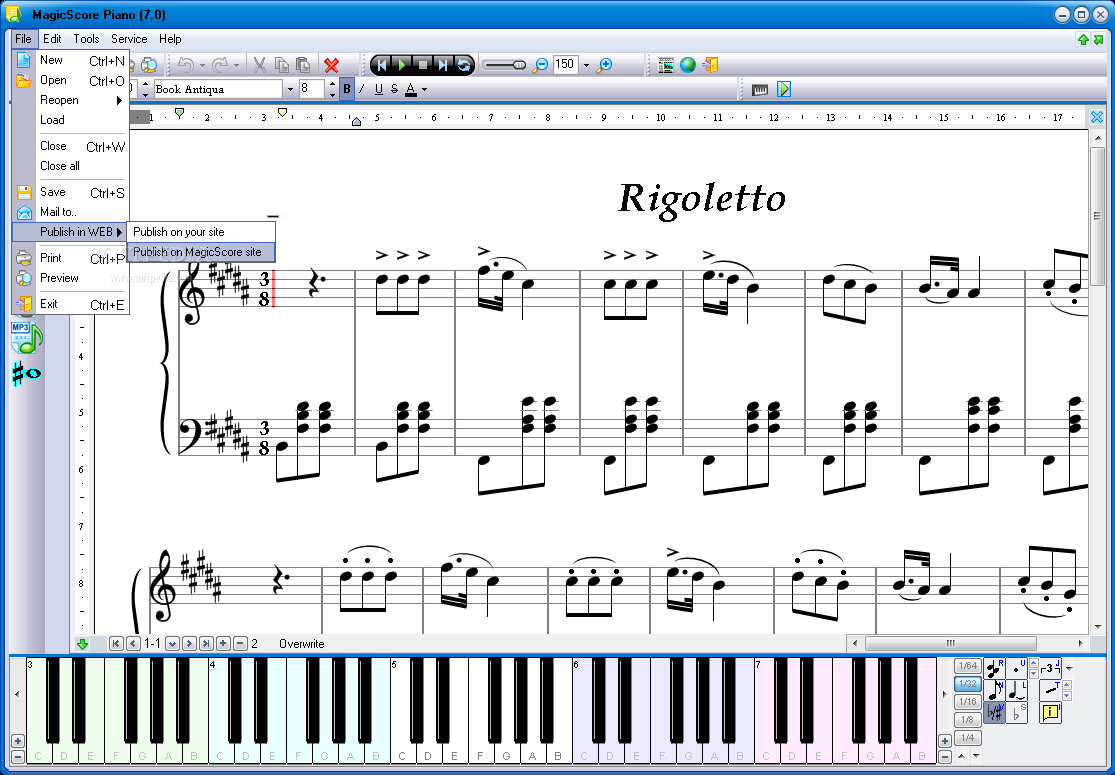Click the green play-from-cursor icon
This screenshot has height=775, width=1115.
pos(784,90)
